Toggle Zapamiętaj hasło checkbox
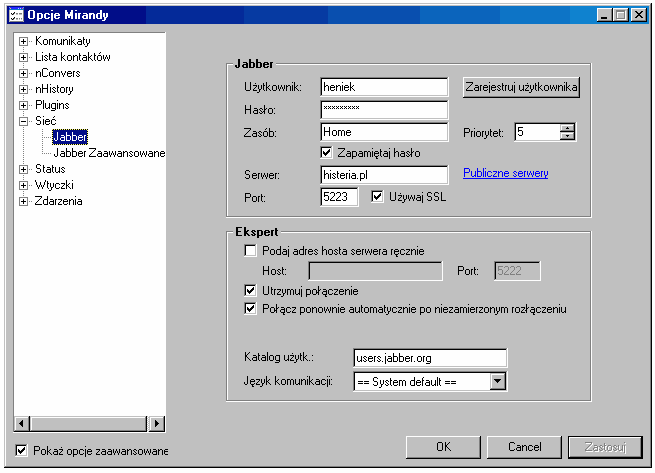This screenshot has width=655, height=473. [326, 153]
